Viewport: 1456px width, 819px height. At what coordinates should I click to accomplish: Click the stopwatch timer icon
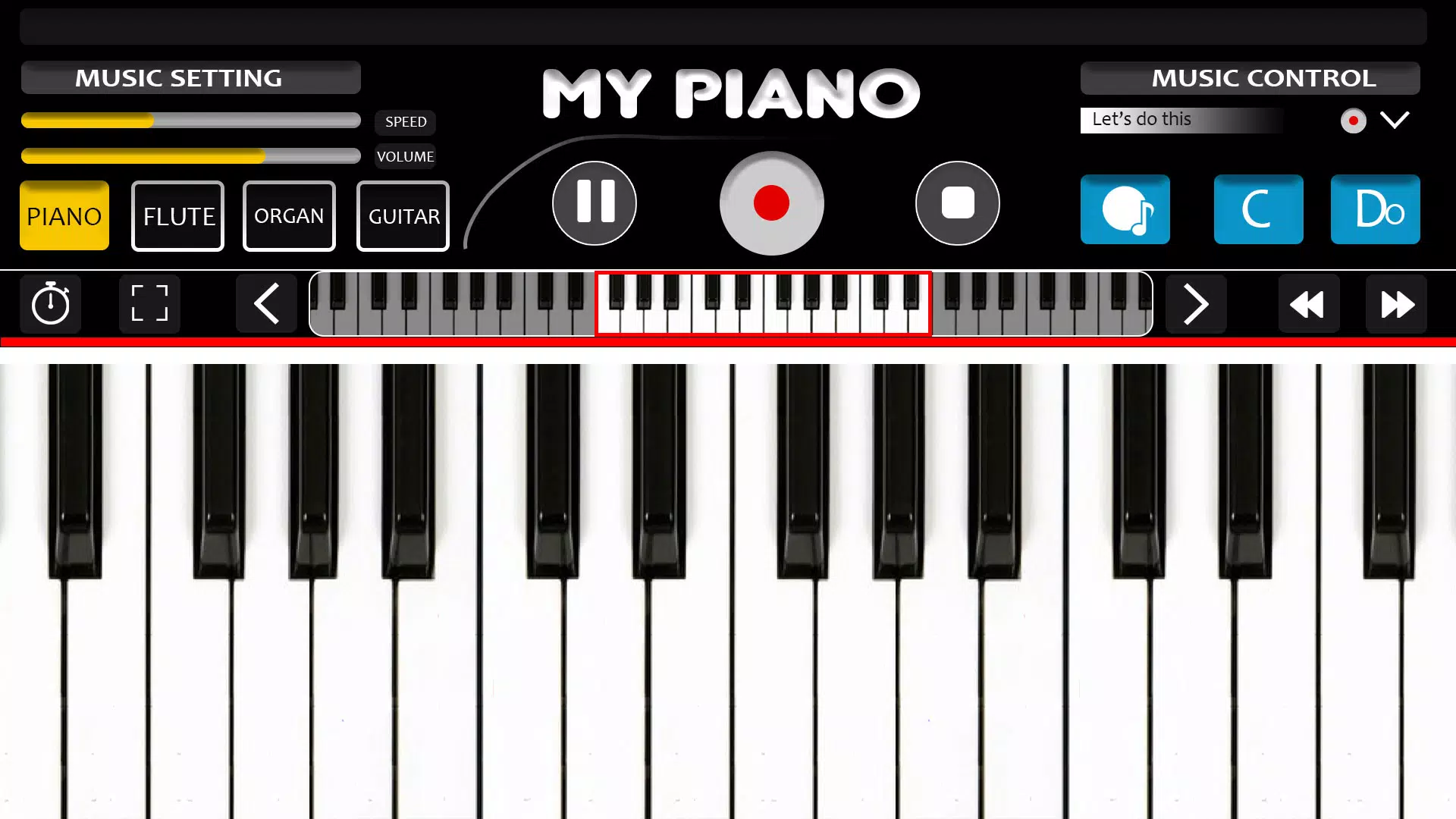pos(50,305)
